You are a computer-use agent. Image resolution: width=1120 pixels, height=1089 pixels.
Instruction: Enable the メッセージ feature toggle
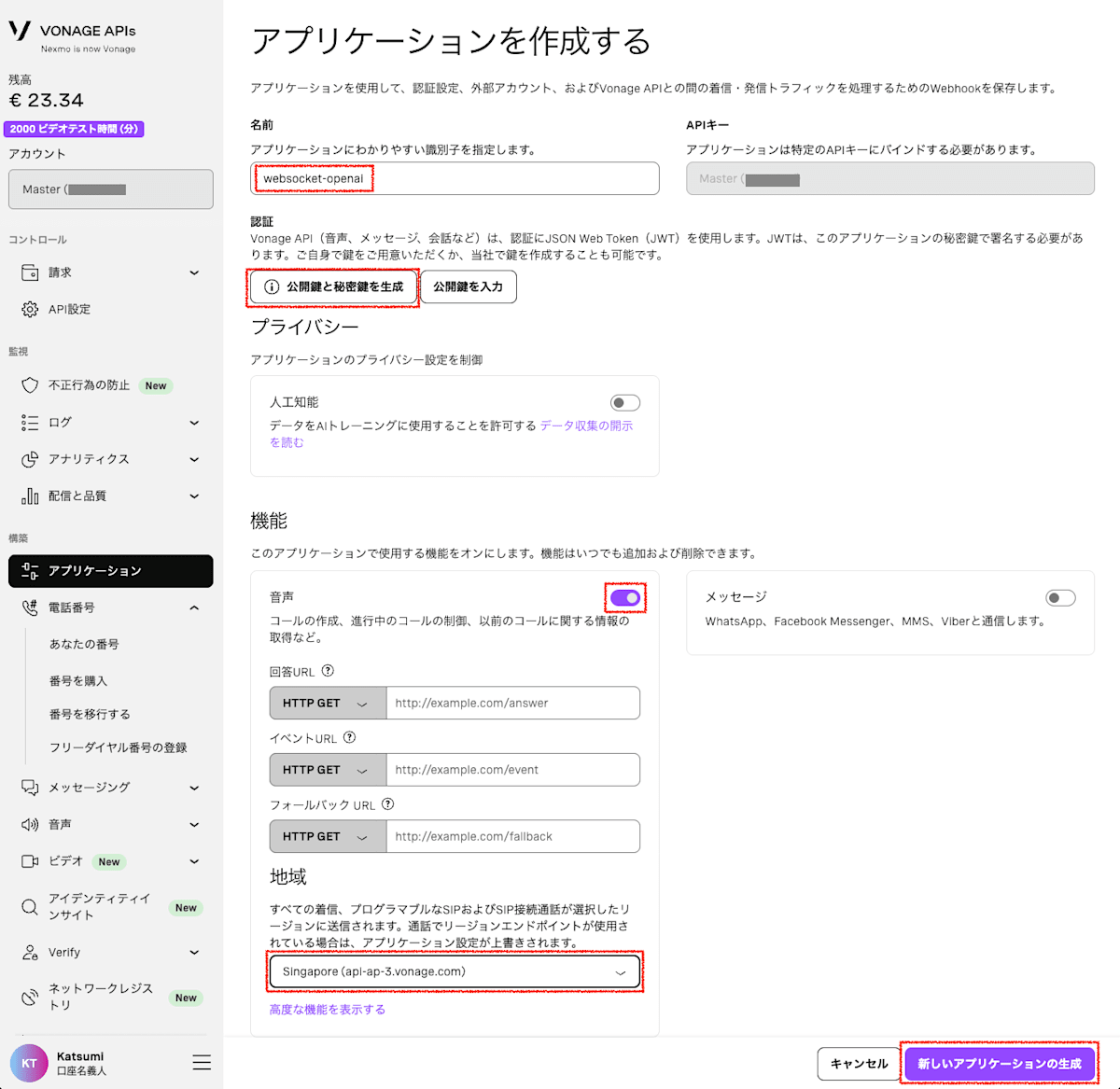pyautogui.click(x=1061, y=596)
